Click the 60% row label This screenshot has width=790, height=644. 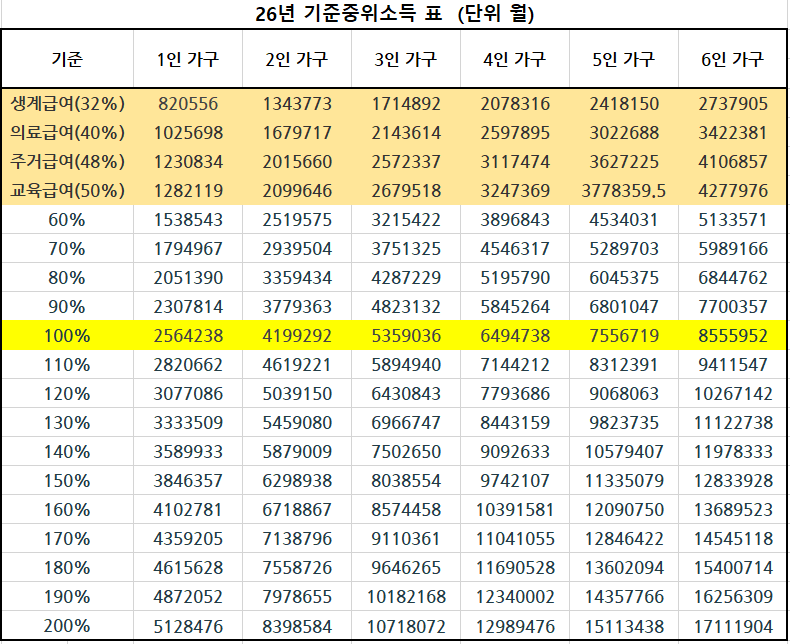67,220
